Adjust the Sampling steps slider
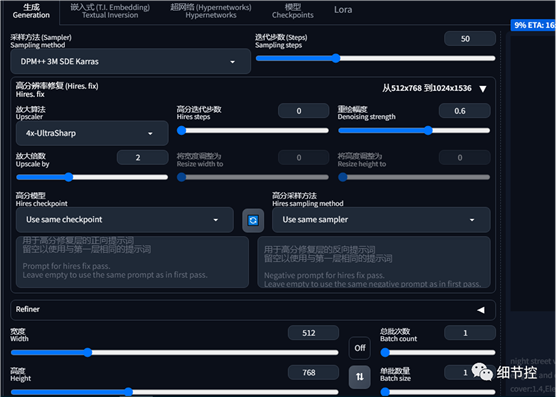 [x=375, y=58]
